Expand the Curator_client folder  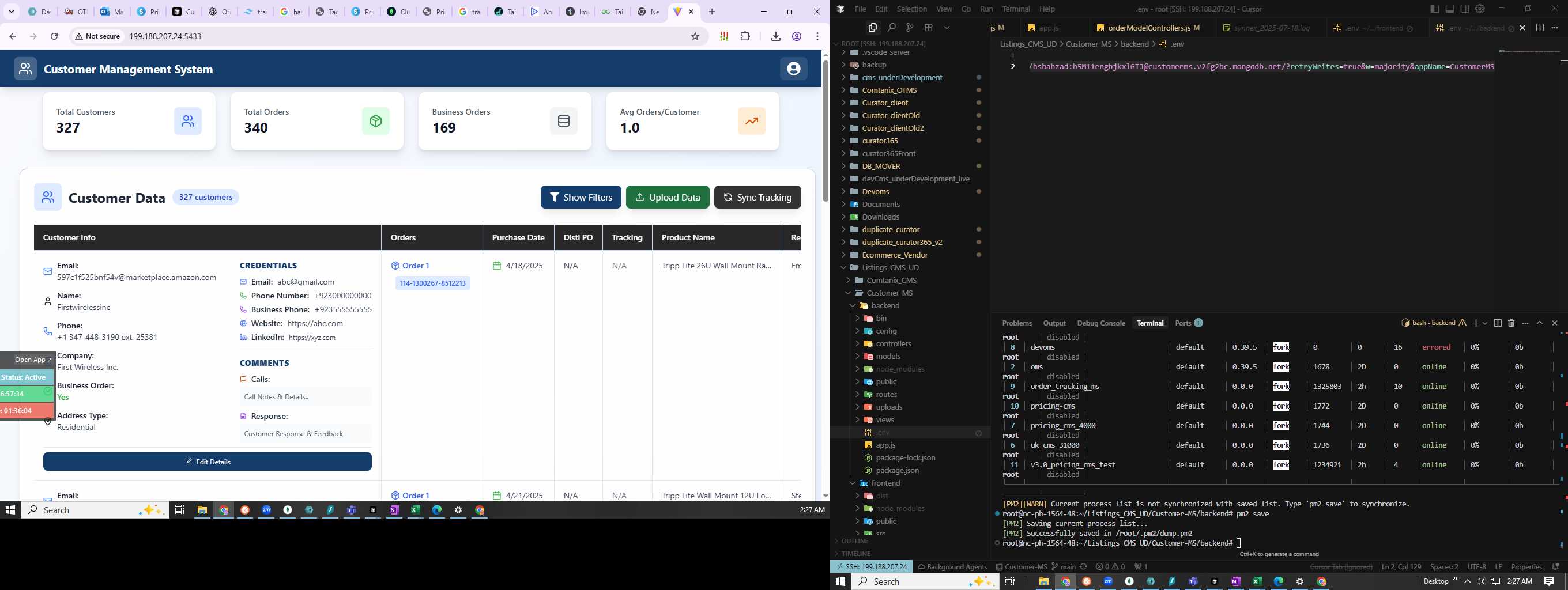[x=911, y=103]
